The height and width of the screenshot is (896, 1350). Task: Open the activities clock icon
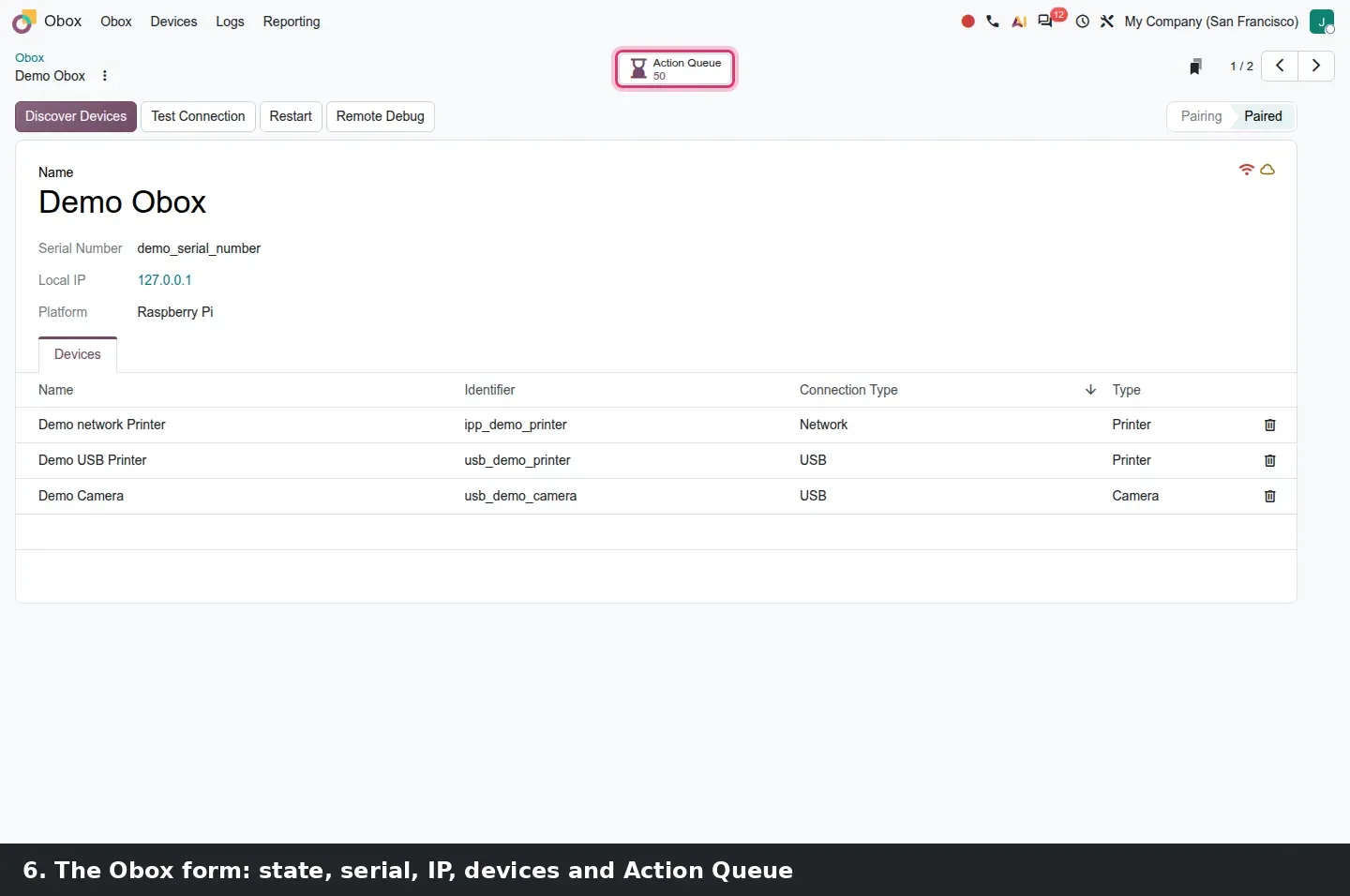[1083, 22]
